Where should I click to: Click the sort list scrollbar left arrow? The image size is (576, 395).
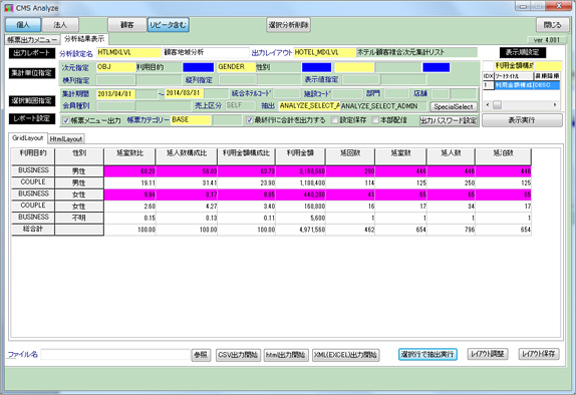(487, 105)
